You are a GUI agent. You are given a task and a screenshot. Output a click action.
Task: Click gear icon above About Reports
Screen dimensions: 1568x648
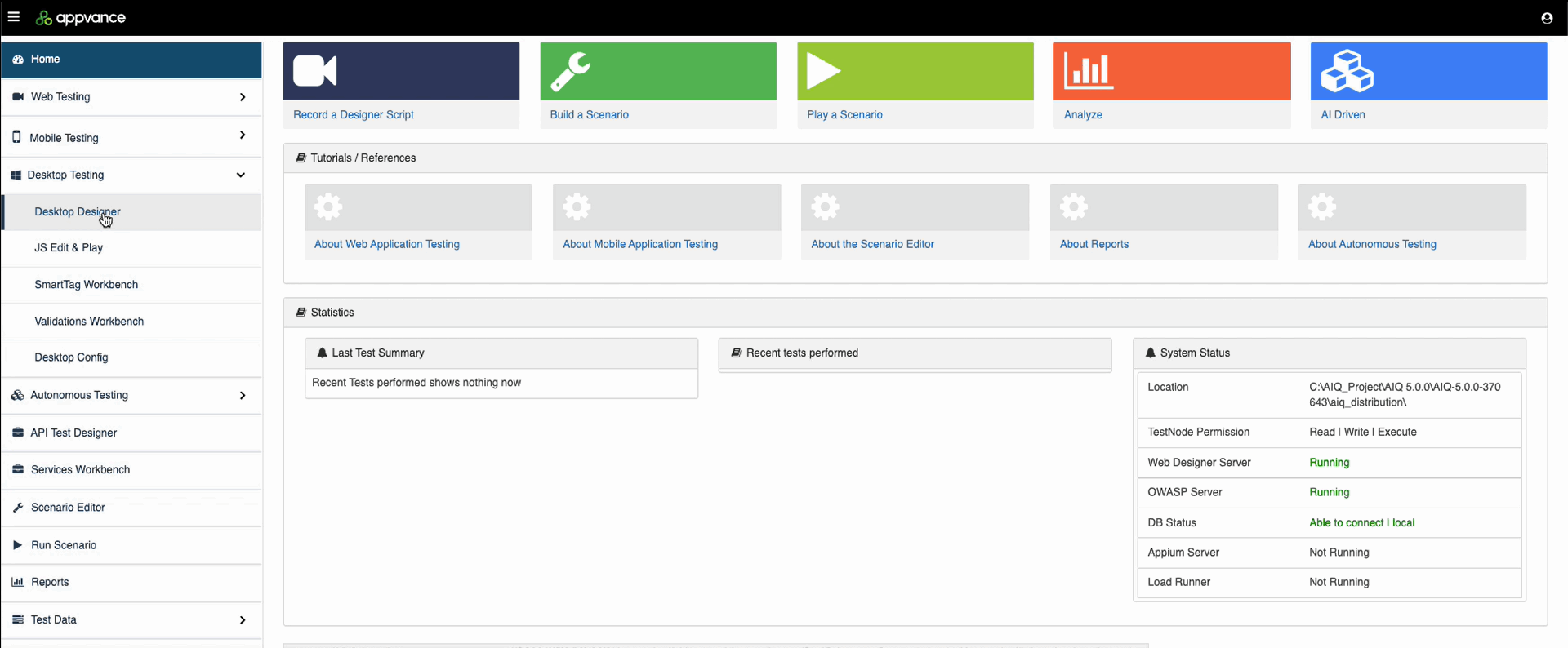[x=1073, y=206]
